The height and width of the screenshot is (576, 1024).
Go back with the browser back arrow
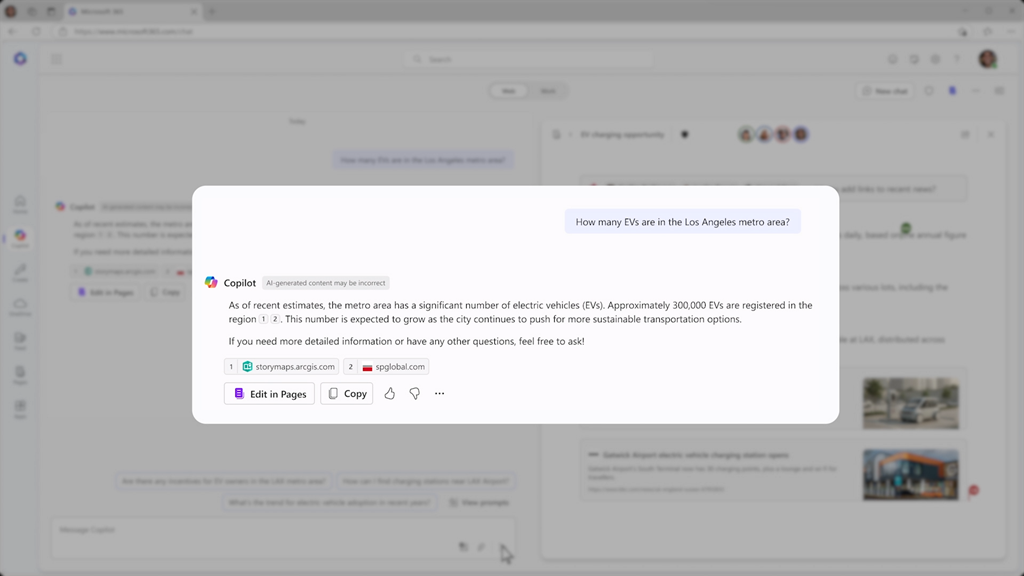(x=12, y=31)
